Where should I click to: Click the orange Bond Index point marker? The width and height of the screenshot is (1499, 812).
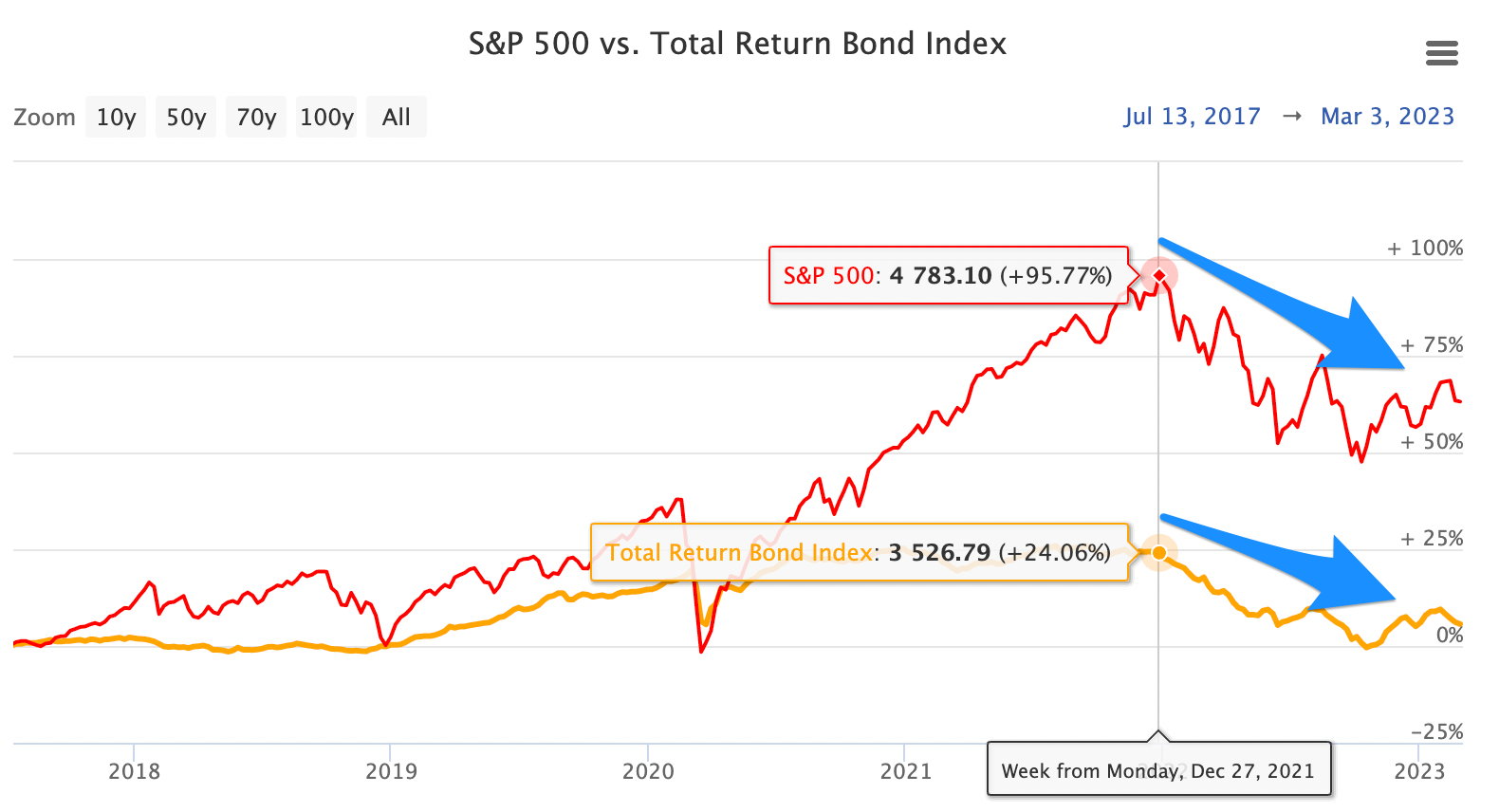pos(1158,552)
